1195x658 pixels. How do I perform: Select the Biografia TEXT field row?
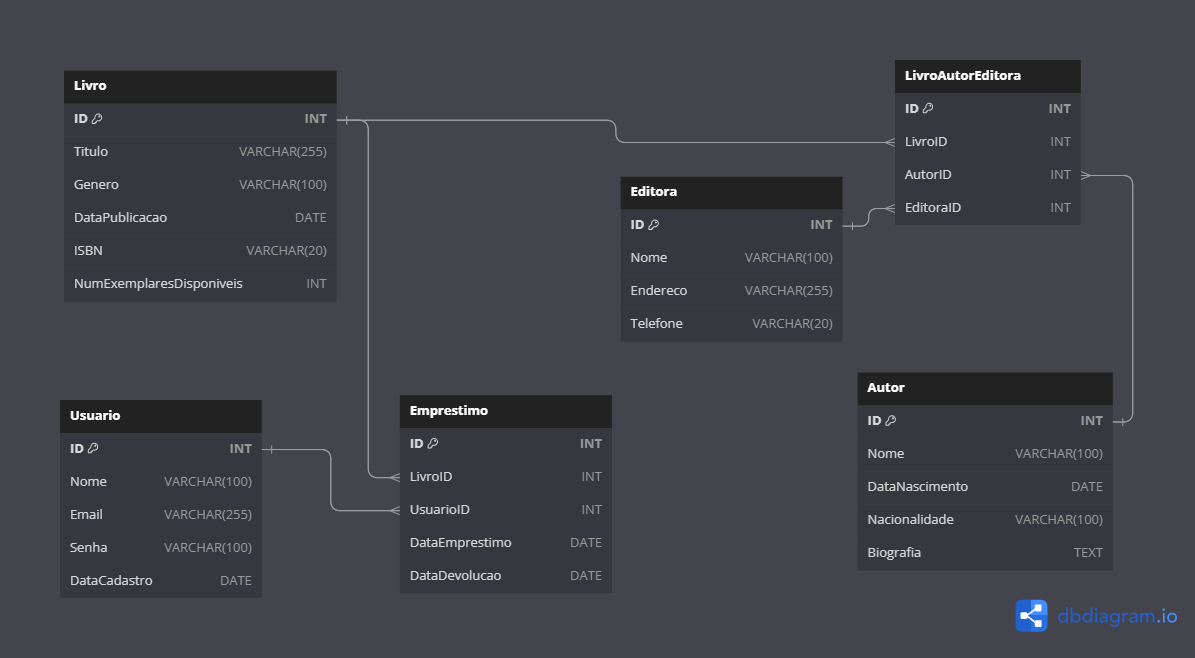coord(985,553)
